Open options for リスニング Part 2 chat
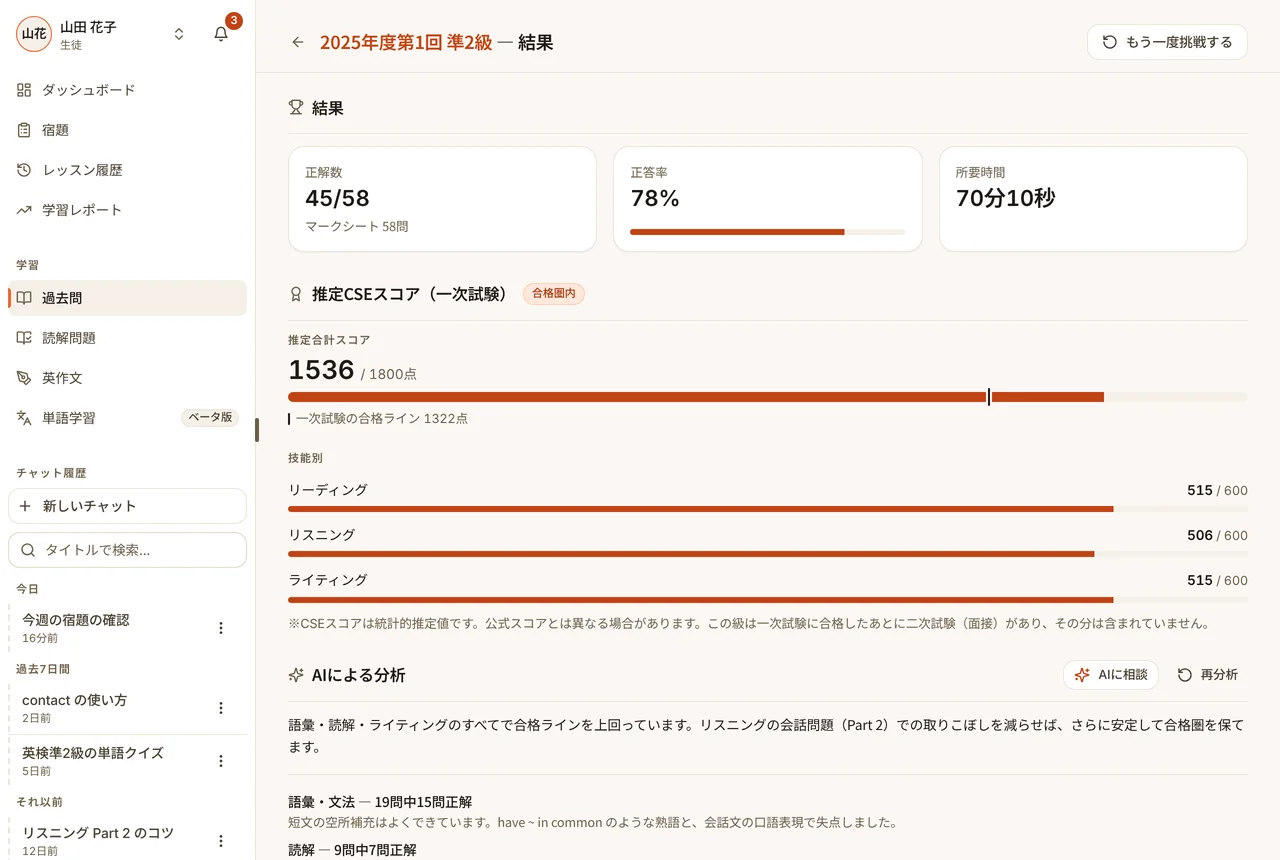 (x=221, y=841)
